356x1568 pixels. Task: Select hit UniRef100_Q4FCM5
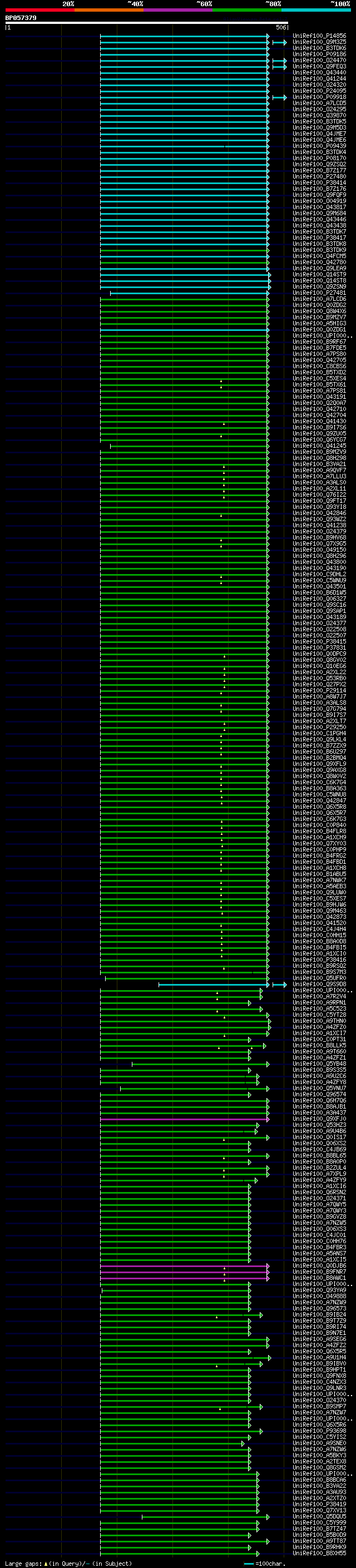[x=319, y=256]
